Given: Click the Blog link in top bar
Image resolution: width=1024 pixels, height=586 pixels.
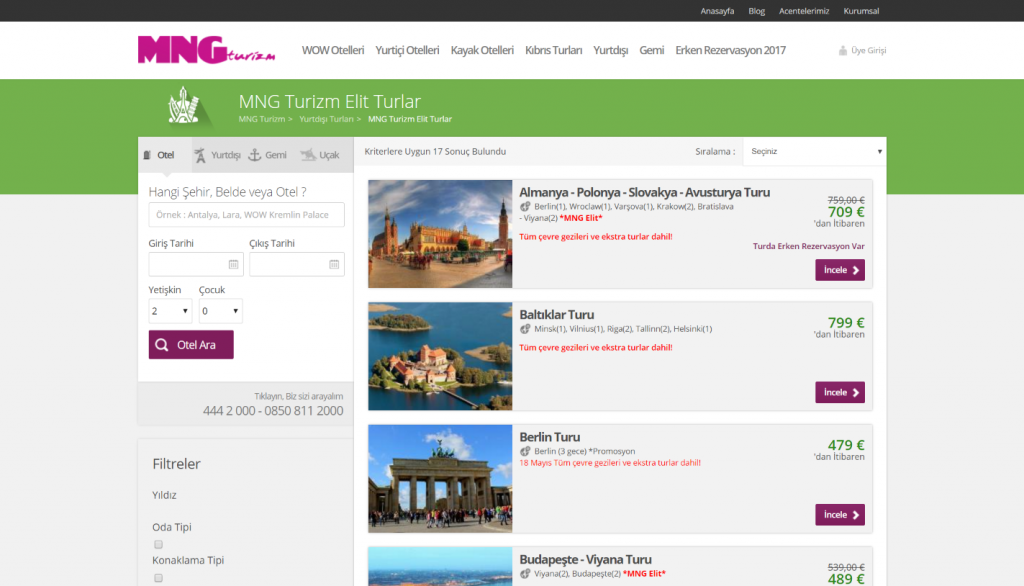Looking at the screenshot, I should [x=756, y=11].
